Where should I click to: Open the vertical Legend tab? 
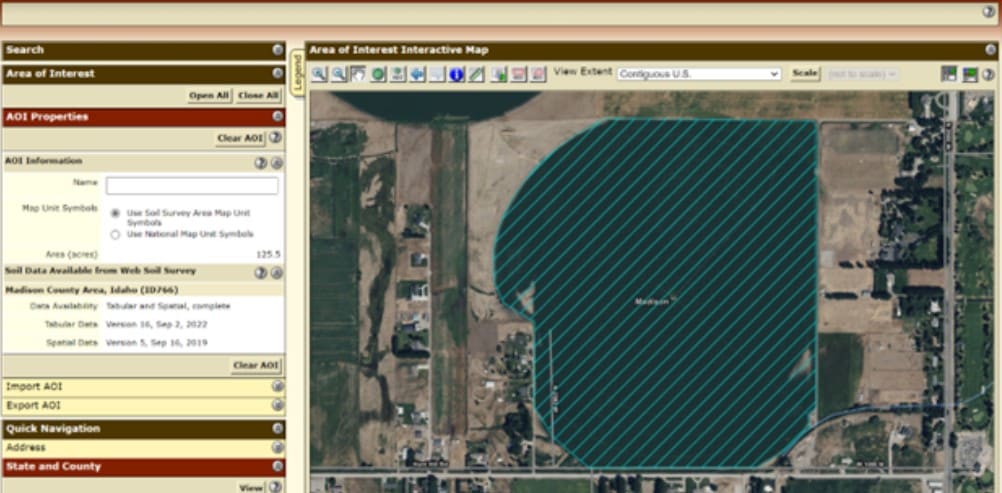(x=297, y=72)
